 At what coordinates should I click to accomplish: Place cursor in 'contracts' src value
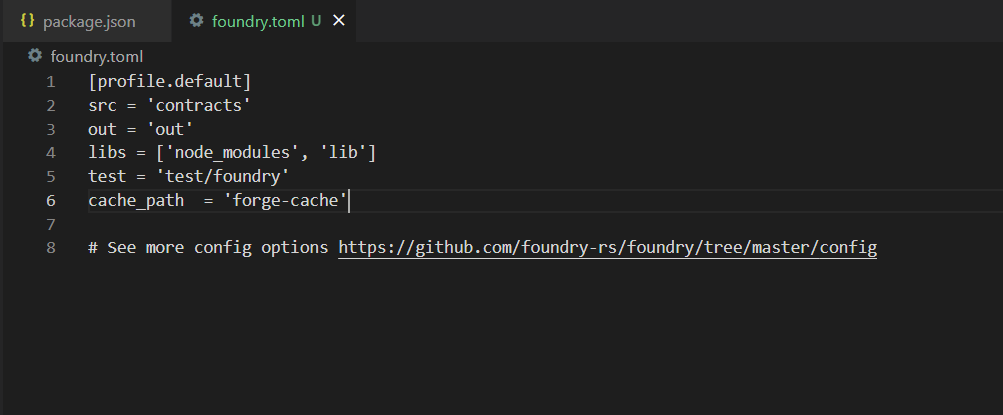(198, 106)
